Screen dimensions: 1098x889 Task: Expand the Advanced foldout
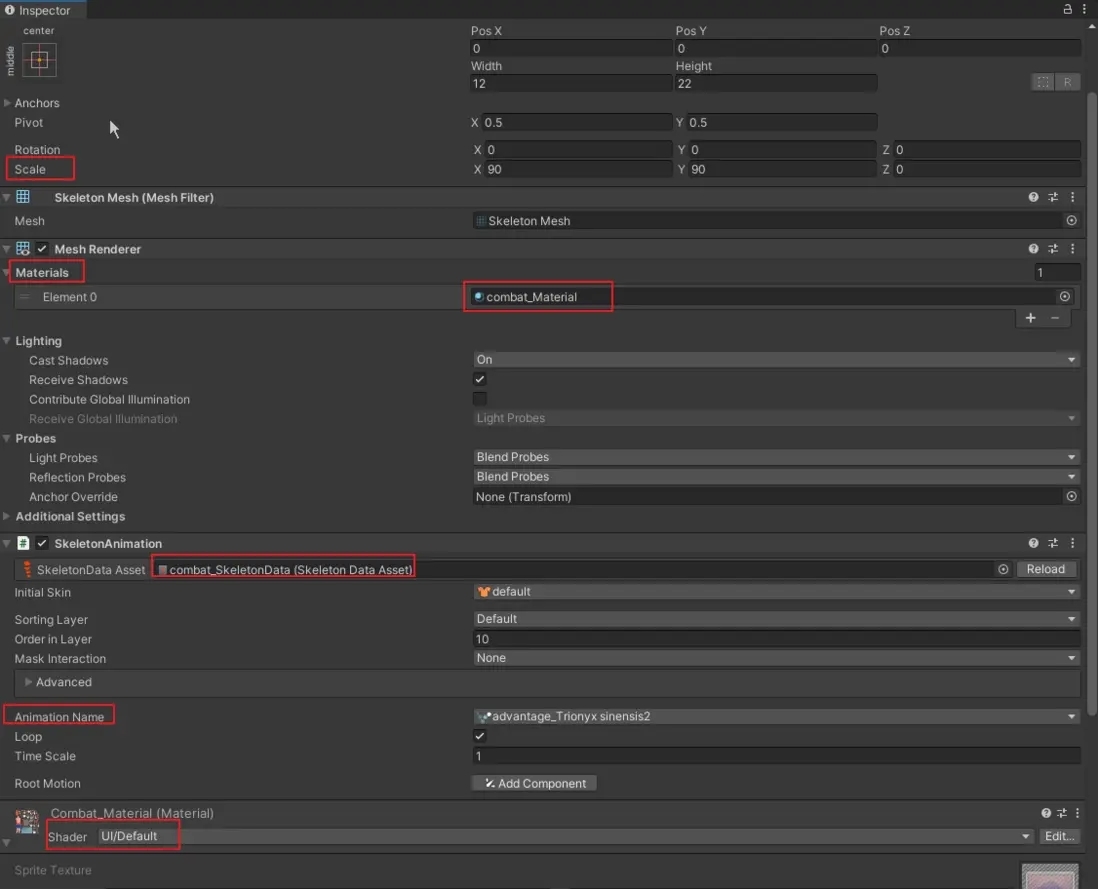click(x=29, y=683)
